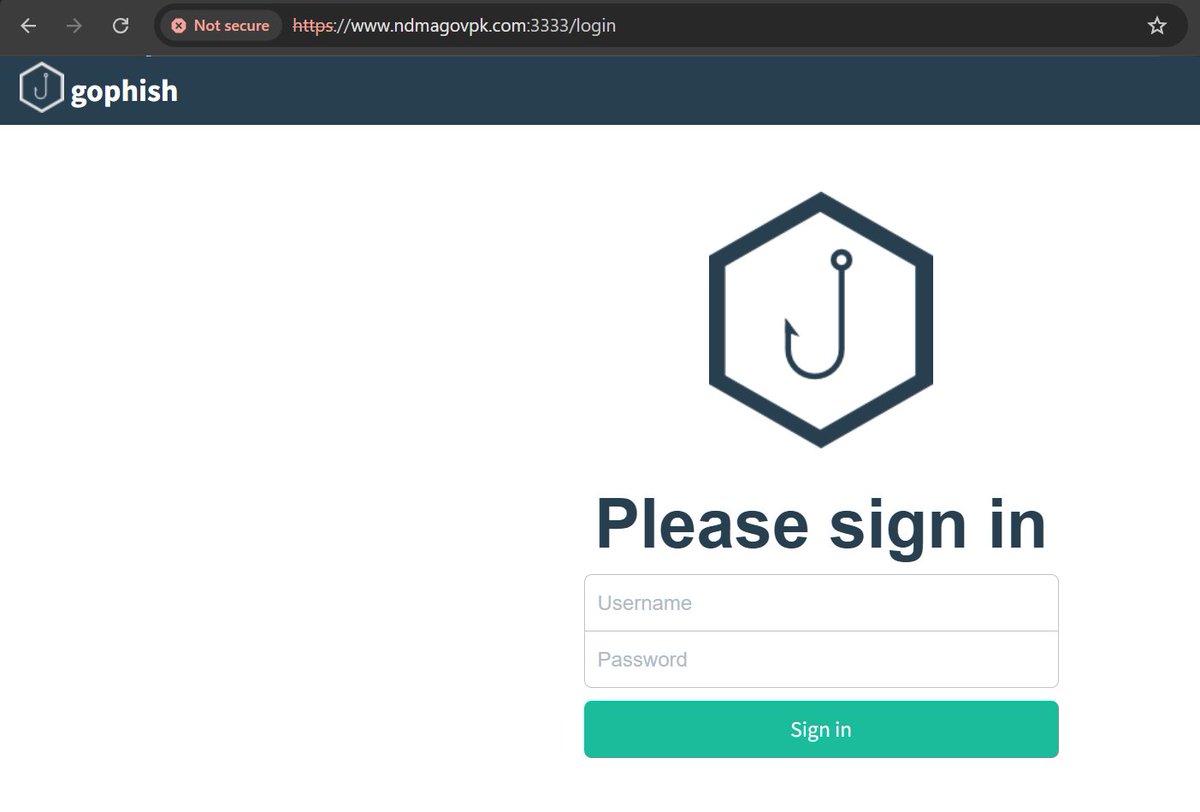Click the gophish hook logo in navbar
This screenshot has height=812, width=1200.
[x=41, y=87]
